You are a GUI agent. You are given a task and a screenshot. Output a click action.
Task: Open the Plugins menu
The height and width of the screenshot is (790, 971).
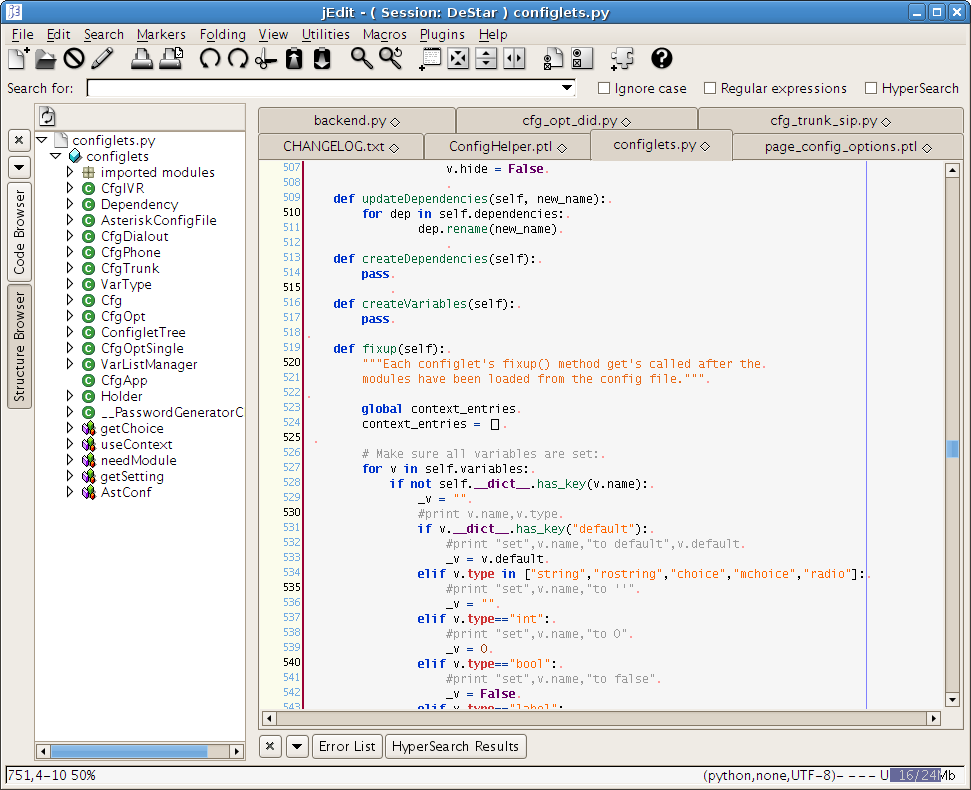tap(442, 35)
